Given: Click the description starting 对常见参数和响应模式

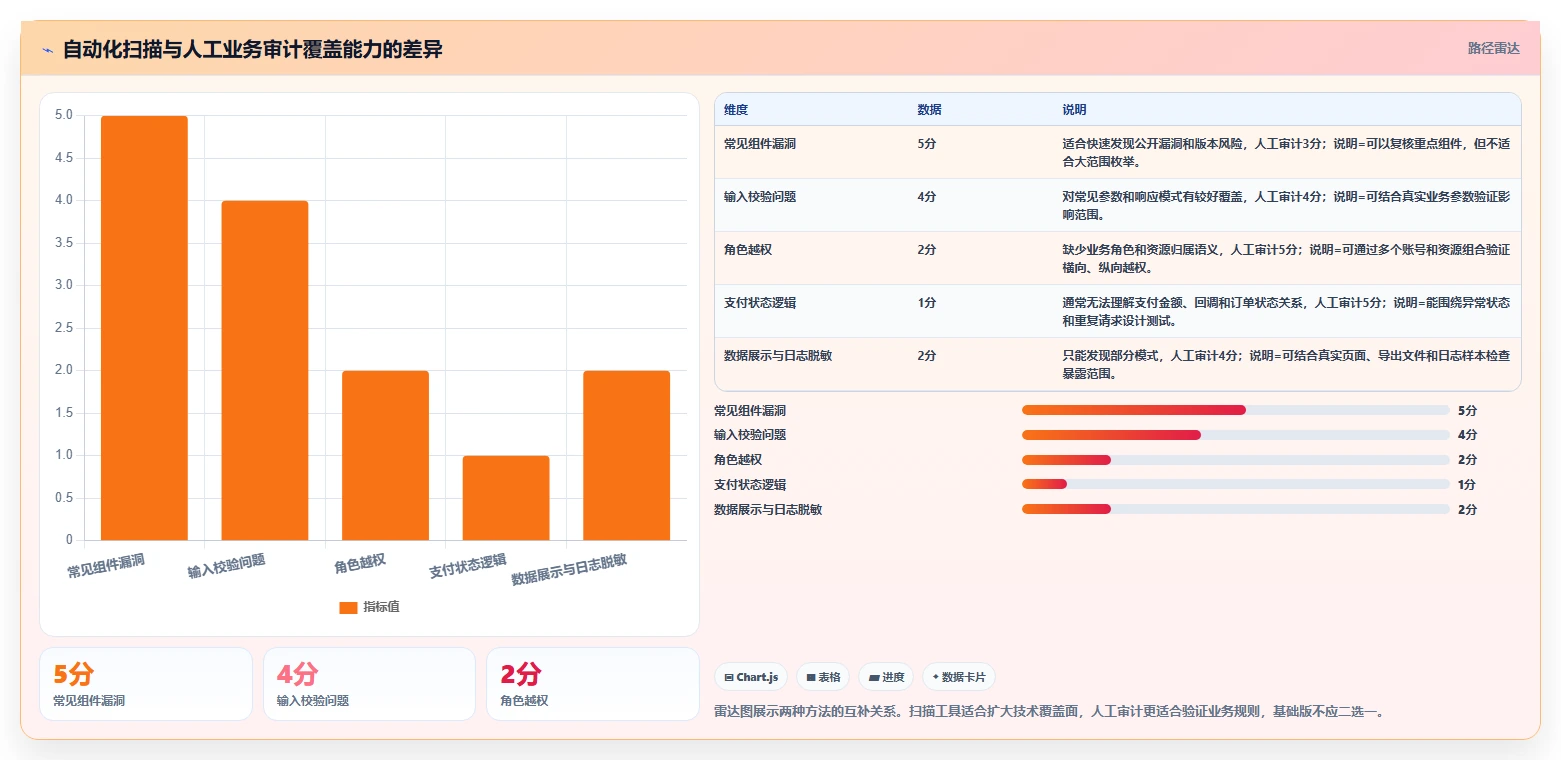Looking at the screenshot, I should click(x=1286, y=205).
